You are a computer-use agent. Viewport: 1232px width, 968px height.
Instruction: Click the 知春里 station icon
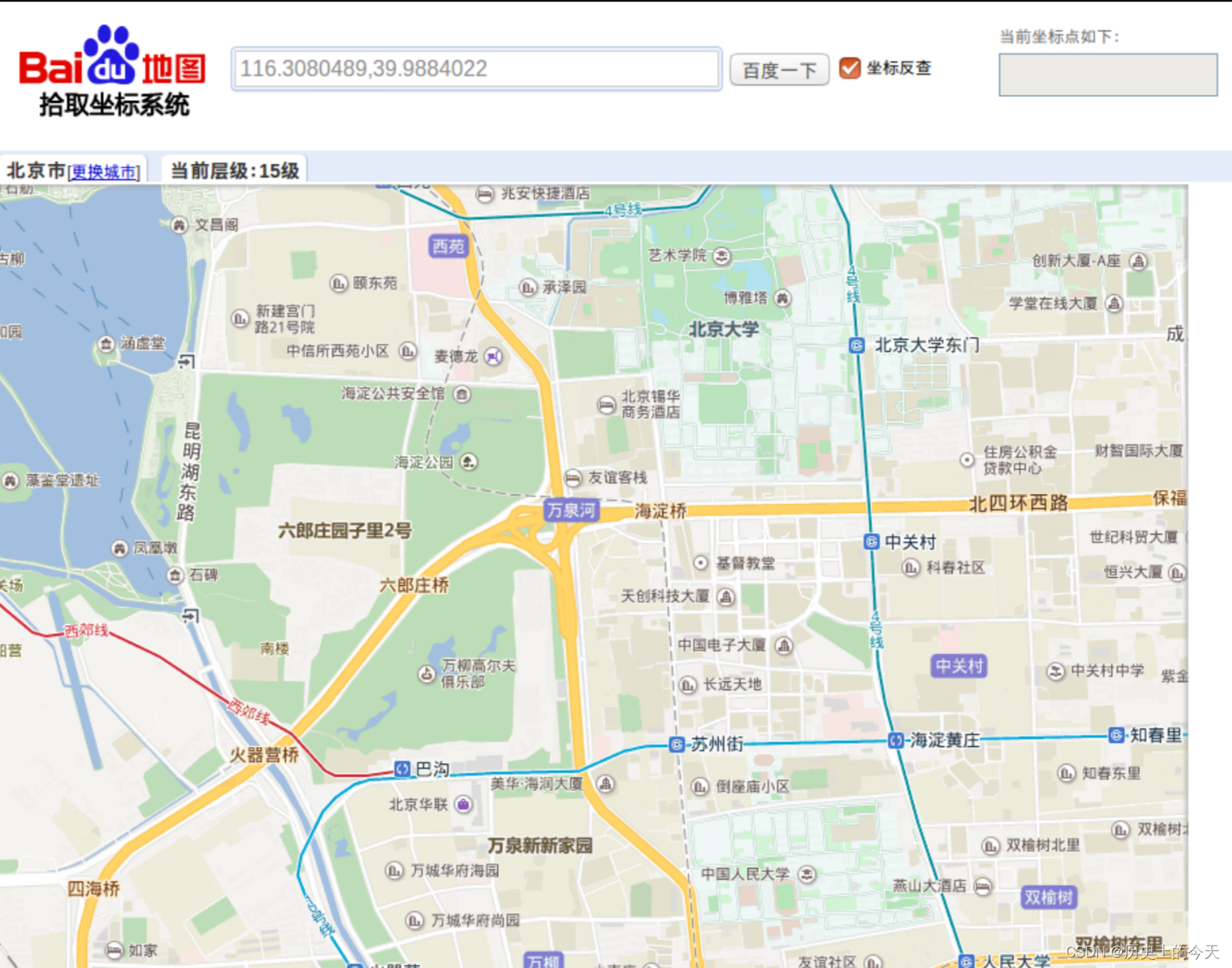pos(1115,736)
